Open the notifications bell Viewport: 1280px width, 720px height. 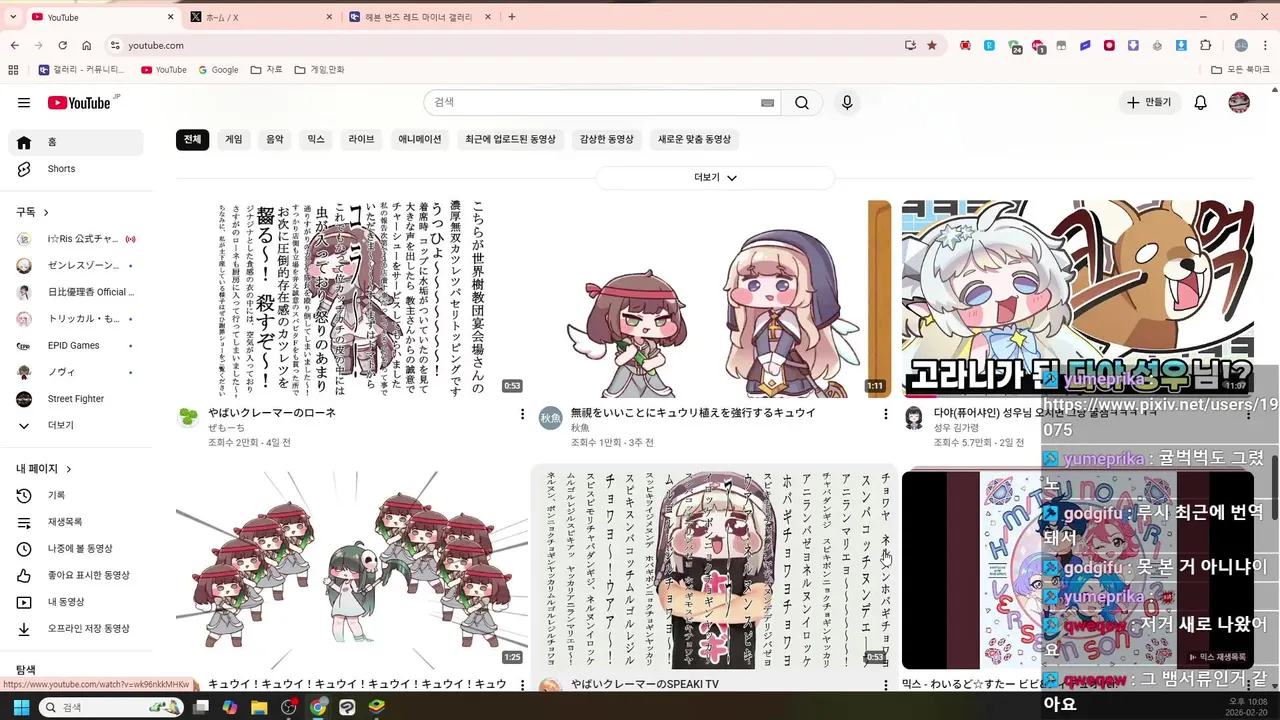pos(1201,103)
